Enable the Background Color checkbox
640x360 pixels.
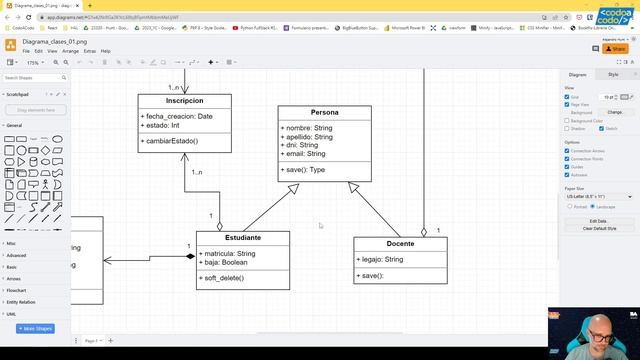(x=567, y=121)
